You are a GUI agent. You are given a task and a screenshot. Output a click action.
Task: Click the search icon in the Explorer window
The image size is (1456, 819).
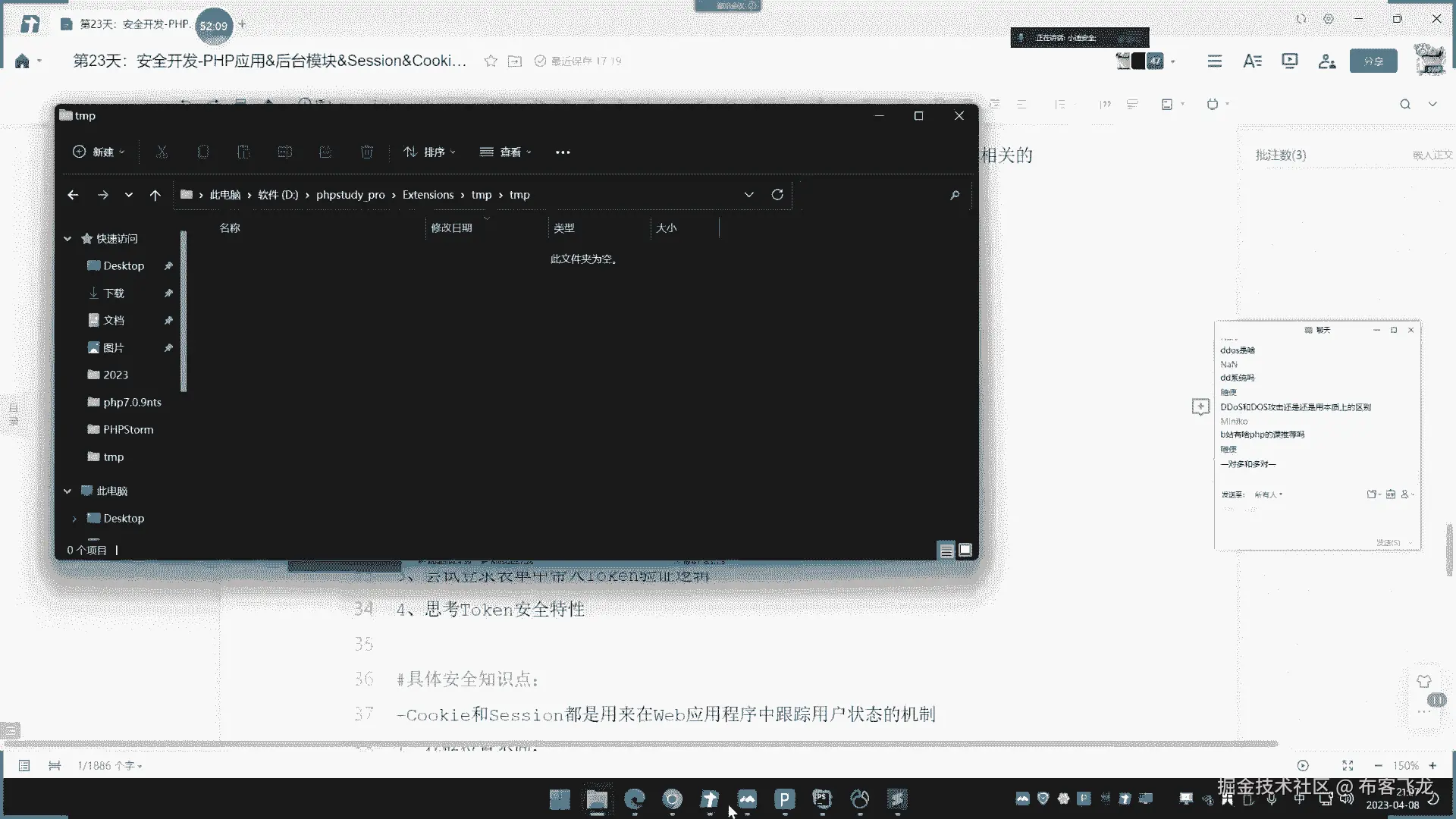955,195
